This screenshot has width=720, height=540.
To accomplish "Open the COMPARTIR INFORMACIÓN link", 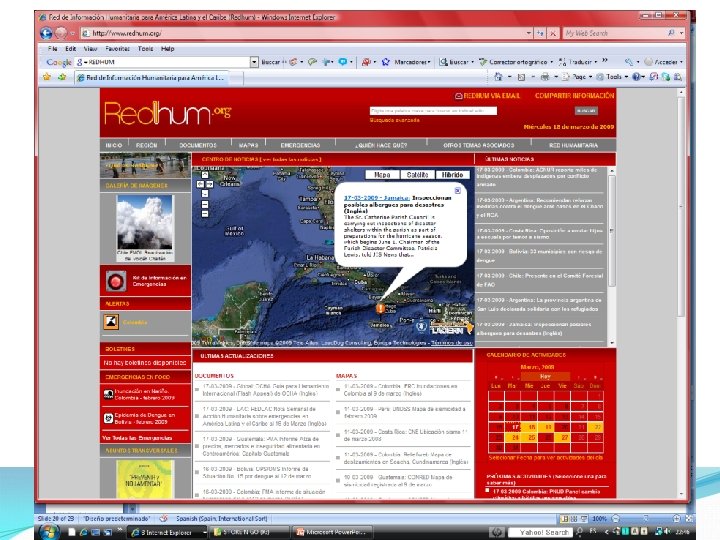I will pos(574,96).
